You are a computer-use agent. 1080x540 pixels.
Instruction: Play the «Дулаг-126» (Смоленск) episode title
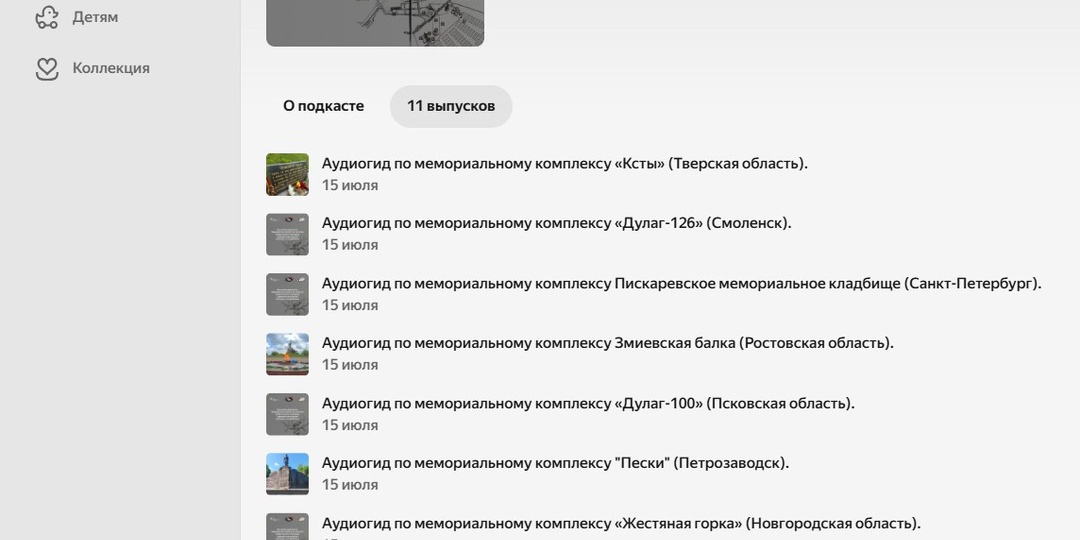pyautogui.click(x=557, y=223)
